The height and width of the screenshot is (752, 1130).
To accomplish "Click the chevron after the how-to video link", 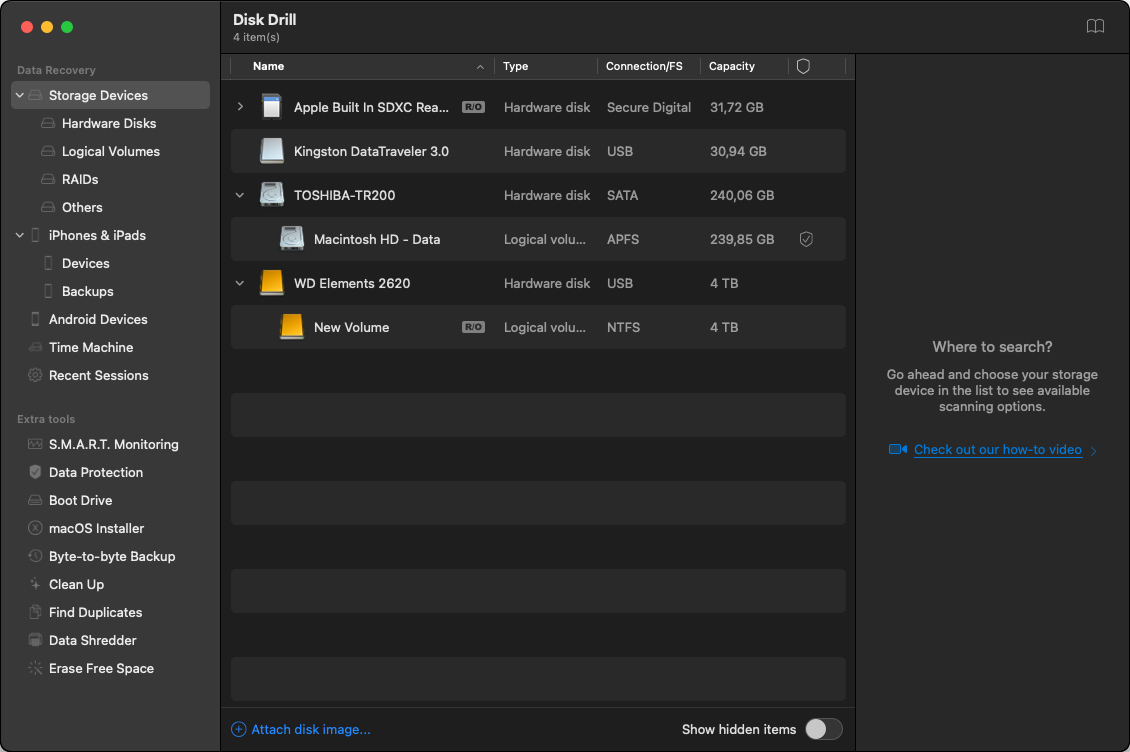I will (1094, 451).
